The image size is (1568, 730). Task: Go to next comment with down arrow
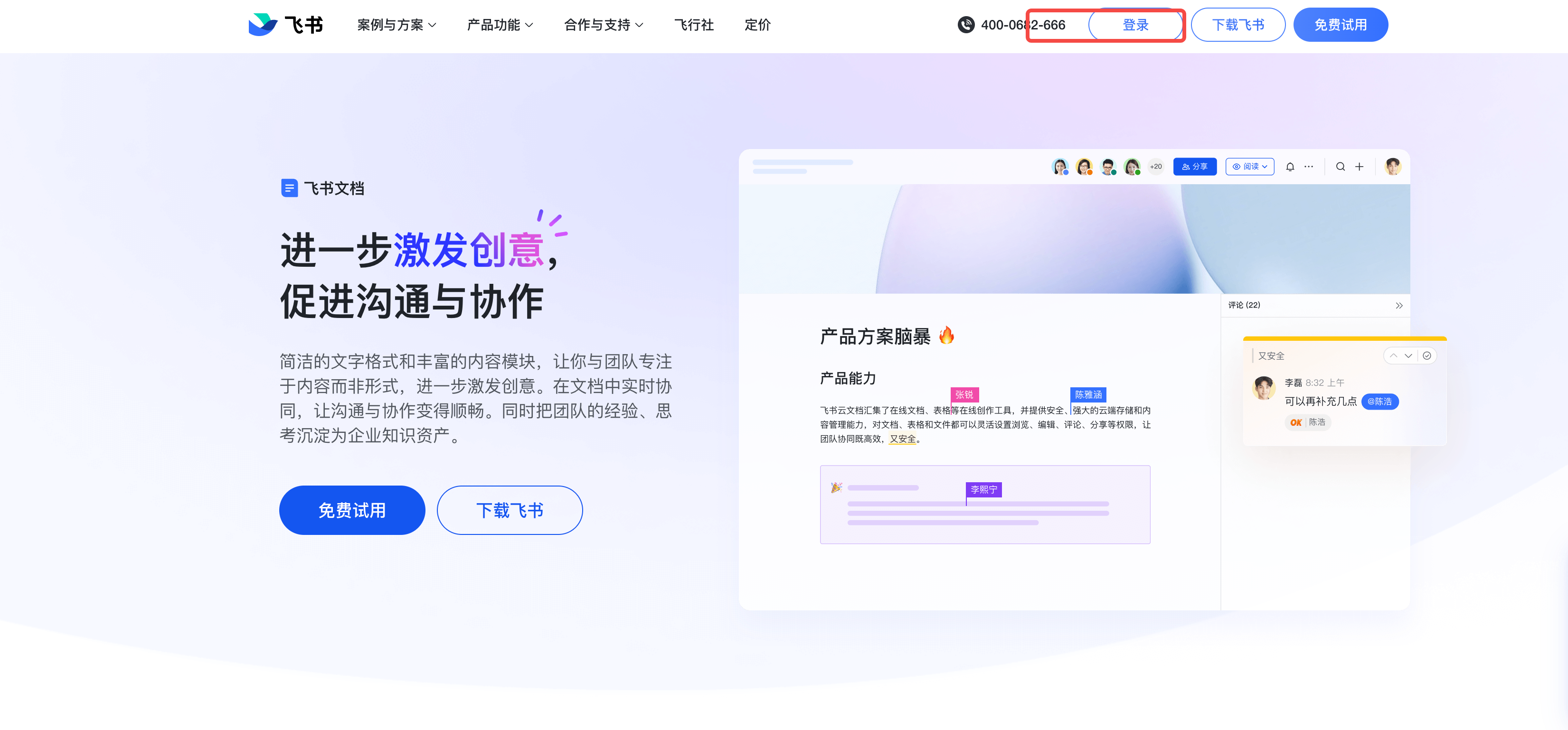(x=1408, y=355)
